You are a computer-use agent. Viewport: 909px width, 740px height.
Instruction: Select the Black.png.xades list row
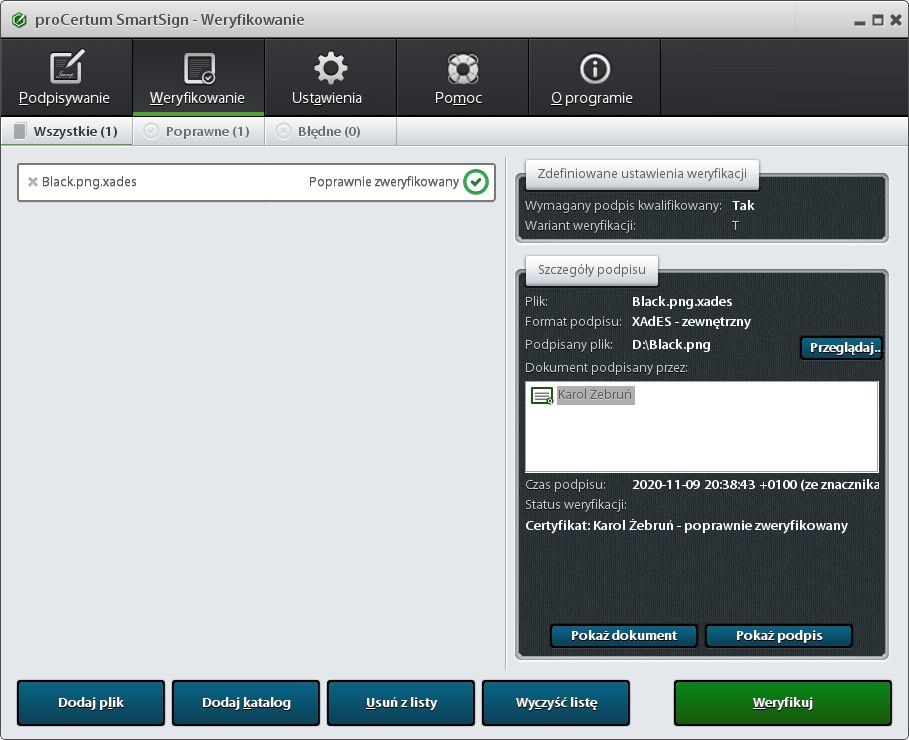coord(256,182)
